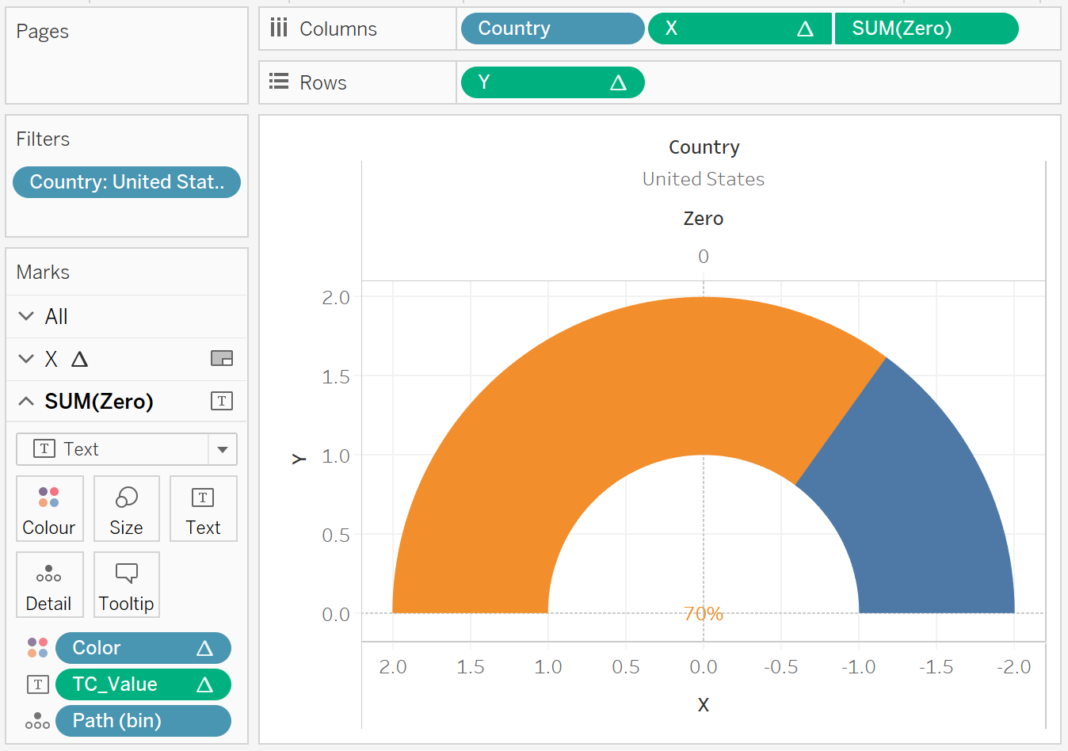Click the delta on the Y Rows pill
Viewport: 1068px width, 751px height.
tap(618, 83)
